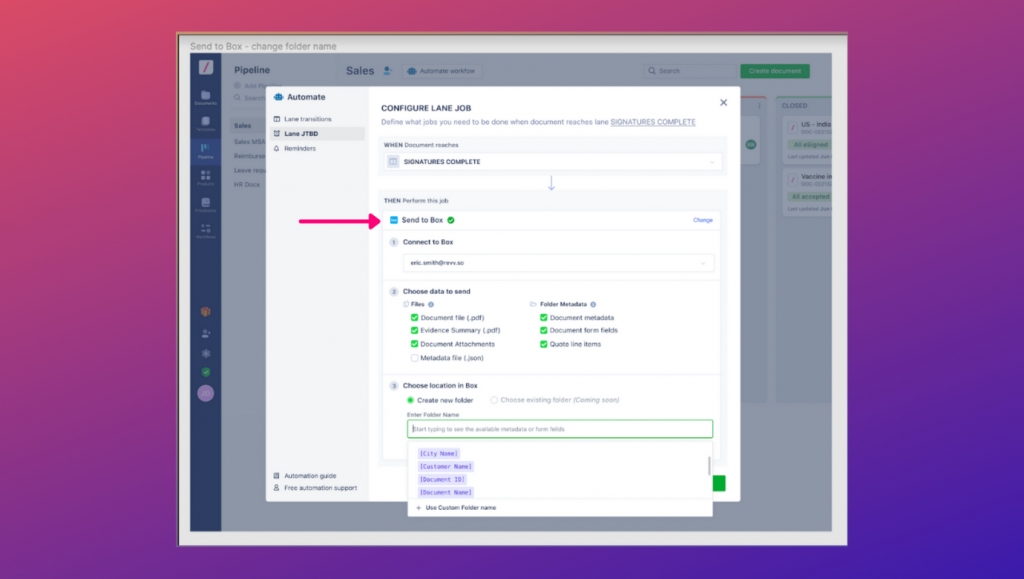
Task: Click the suggestion list scrollbar
Action: (x=709, y=465)
